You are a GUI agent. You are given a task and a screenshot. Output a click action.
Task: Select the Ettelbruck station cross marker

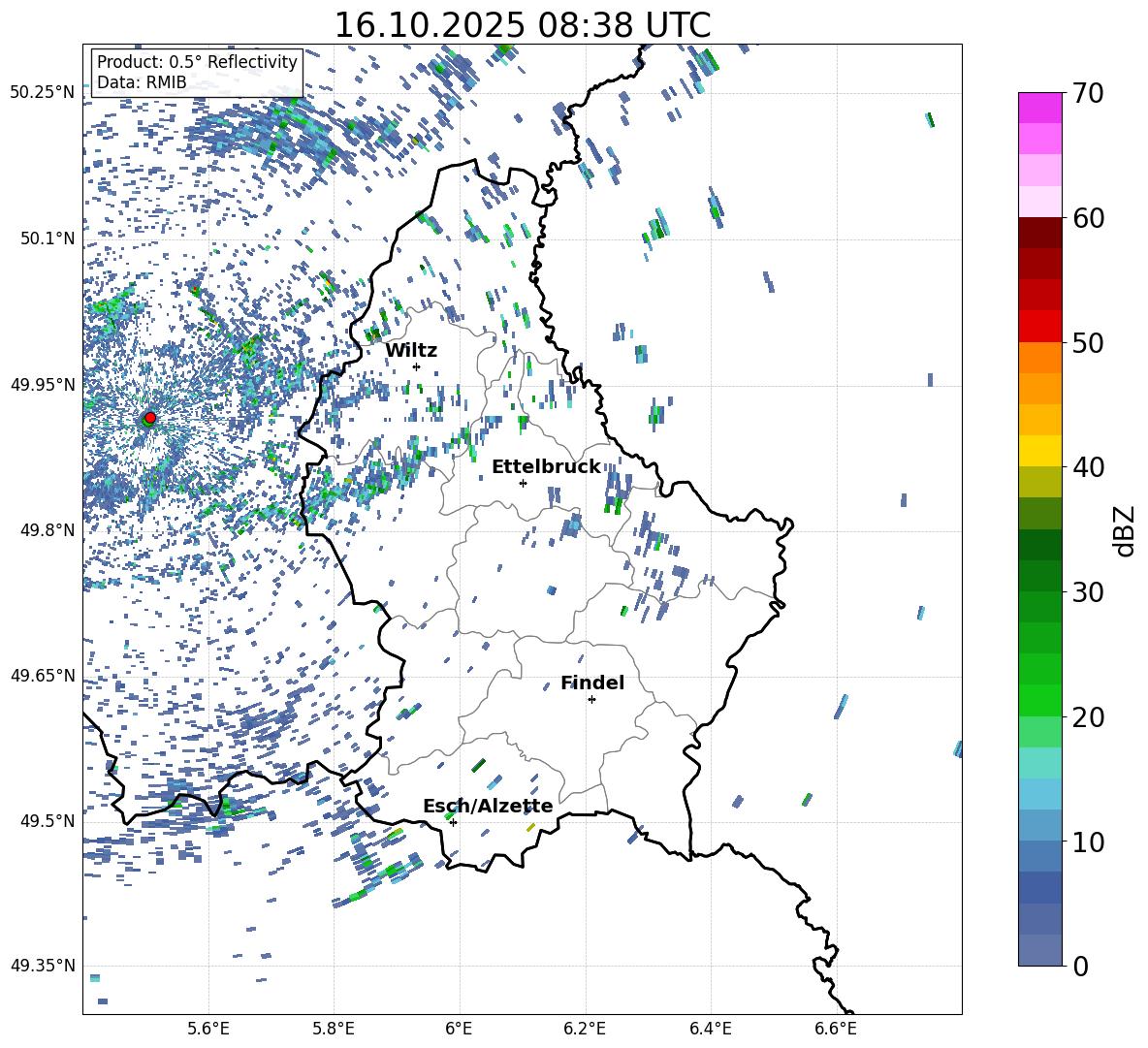[x=523, y=483]
